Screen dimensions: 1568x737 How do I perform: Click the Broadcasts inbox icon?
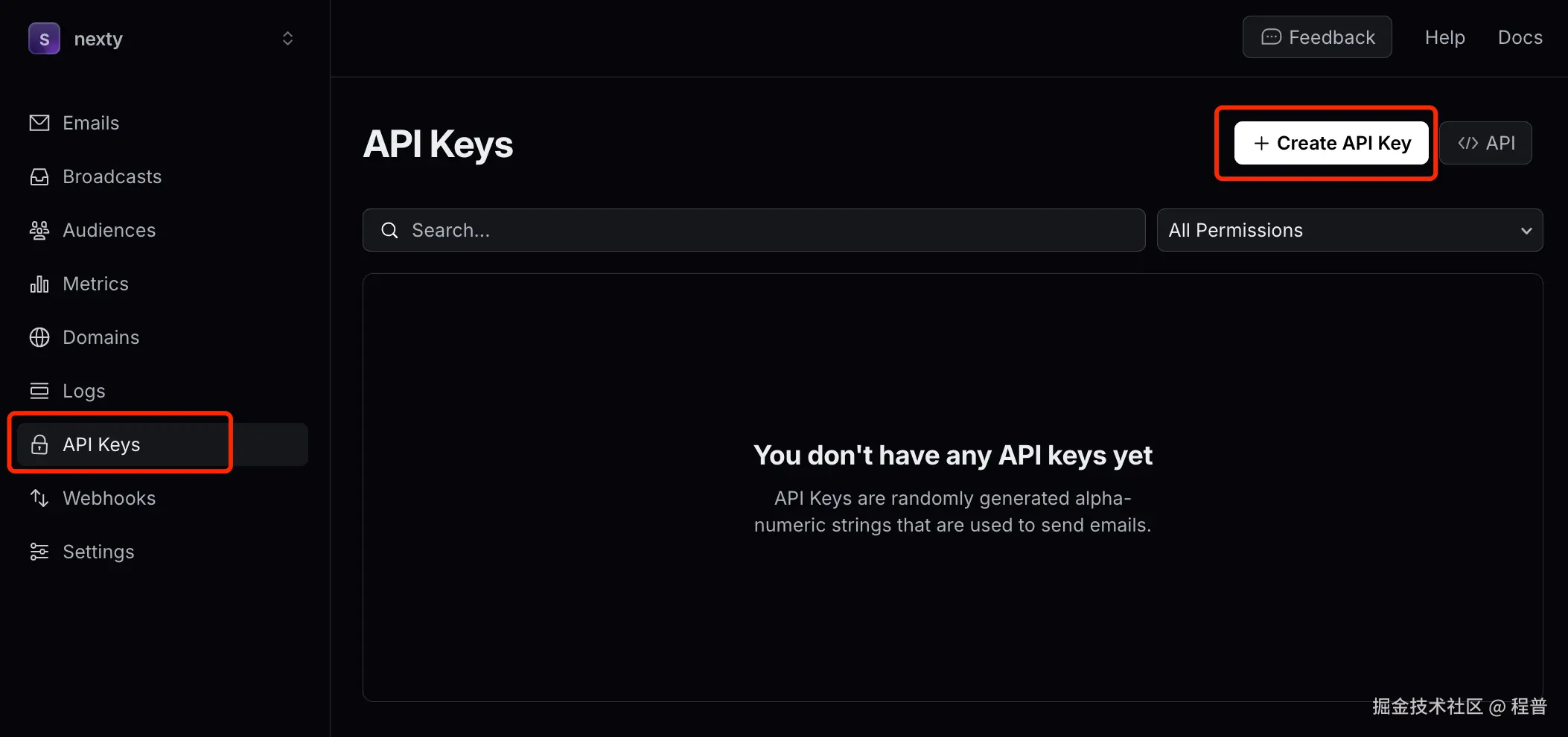click(39, 176)
